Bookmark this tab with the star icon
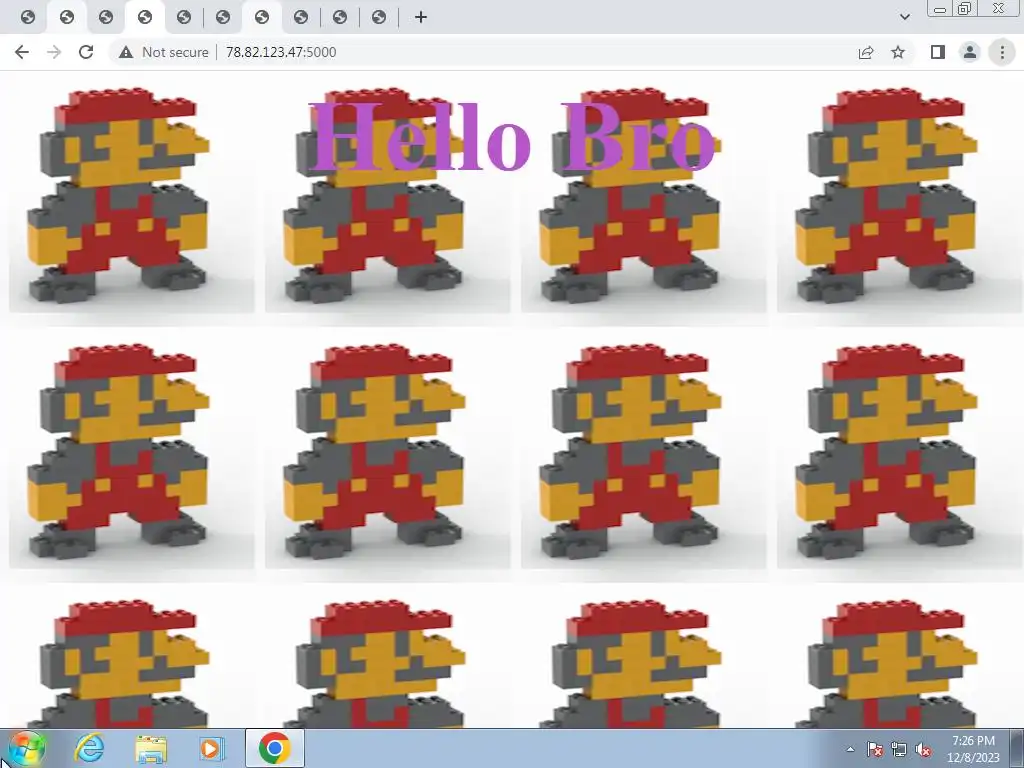The image size is (1024, 768). coord(898,52)
